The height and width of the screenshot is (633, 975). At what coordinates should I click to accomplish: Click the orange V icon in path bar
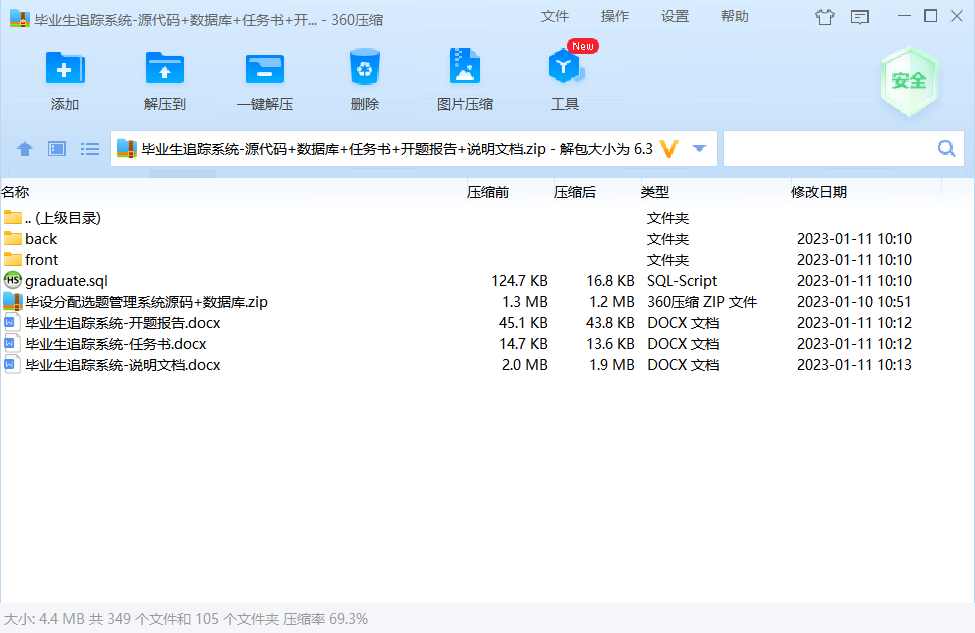click(x=669, y=149)
